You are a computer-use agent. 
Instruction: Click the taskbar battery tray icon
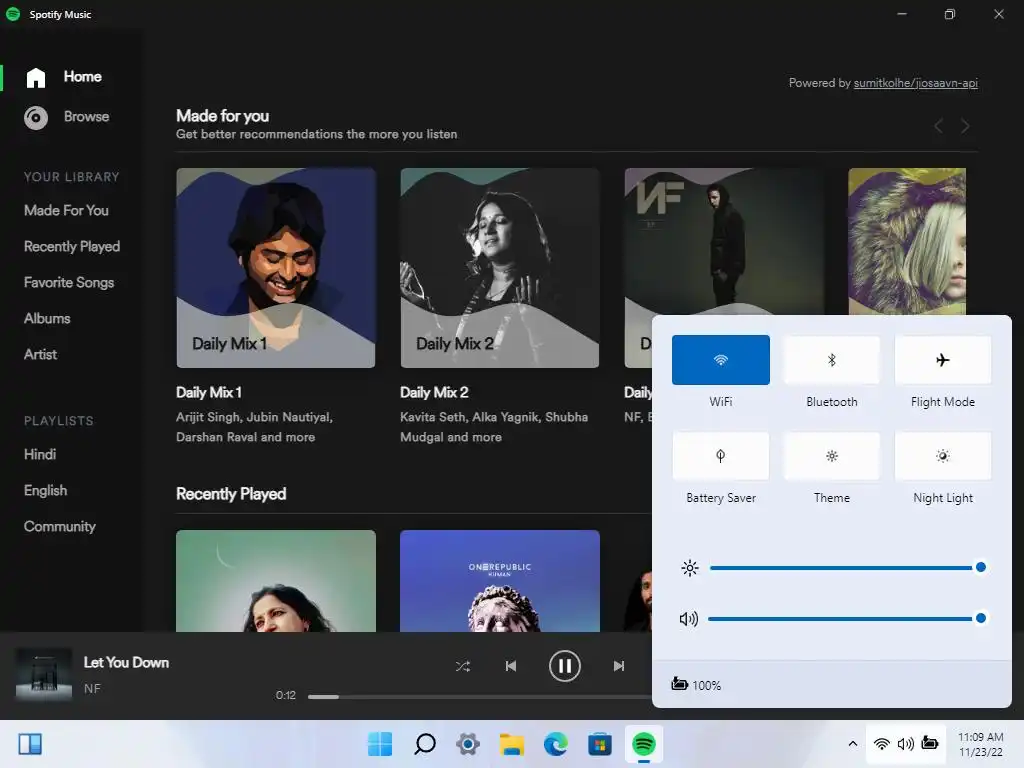(x=929, y=743)
